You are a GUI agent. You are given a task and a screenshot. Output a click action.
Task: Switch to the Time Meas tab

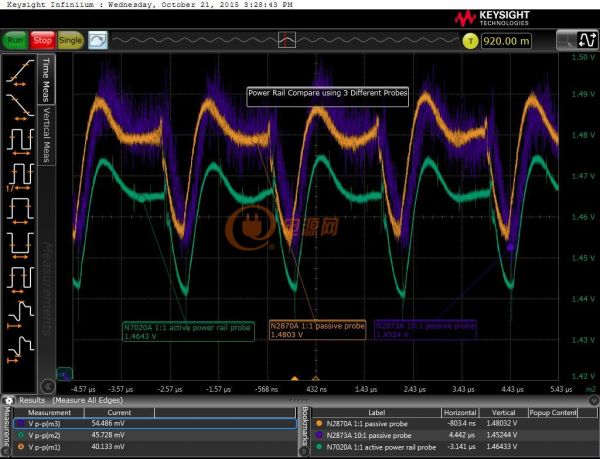point(46,80)
